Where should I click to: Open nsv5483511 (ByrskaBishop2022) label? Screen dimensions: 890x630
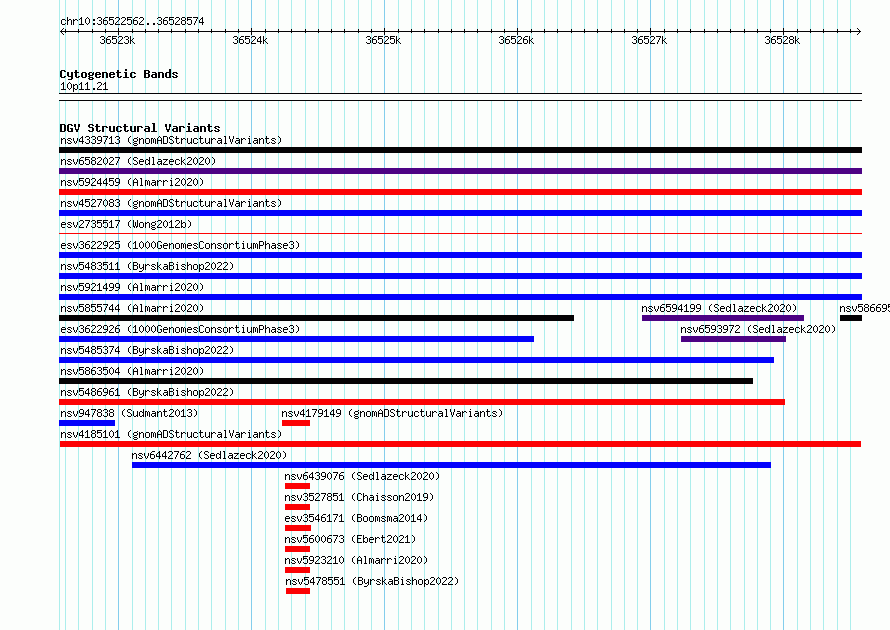point(147,266)
